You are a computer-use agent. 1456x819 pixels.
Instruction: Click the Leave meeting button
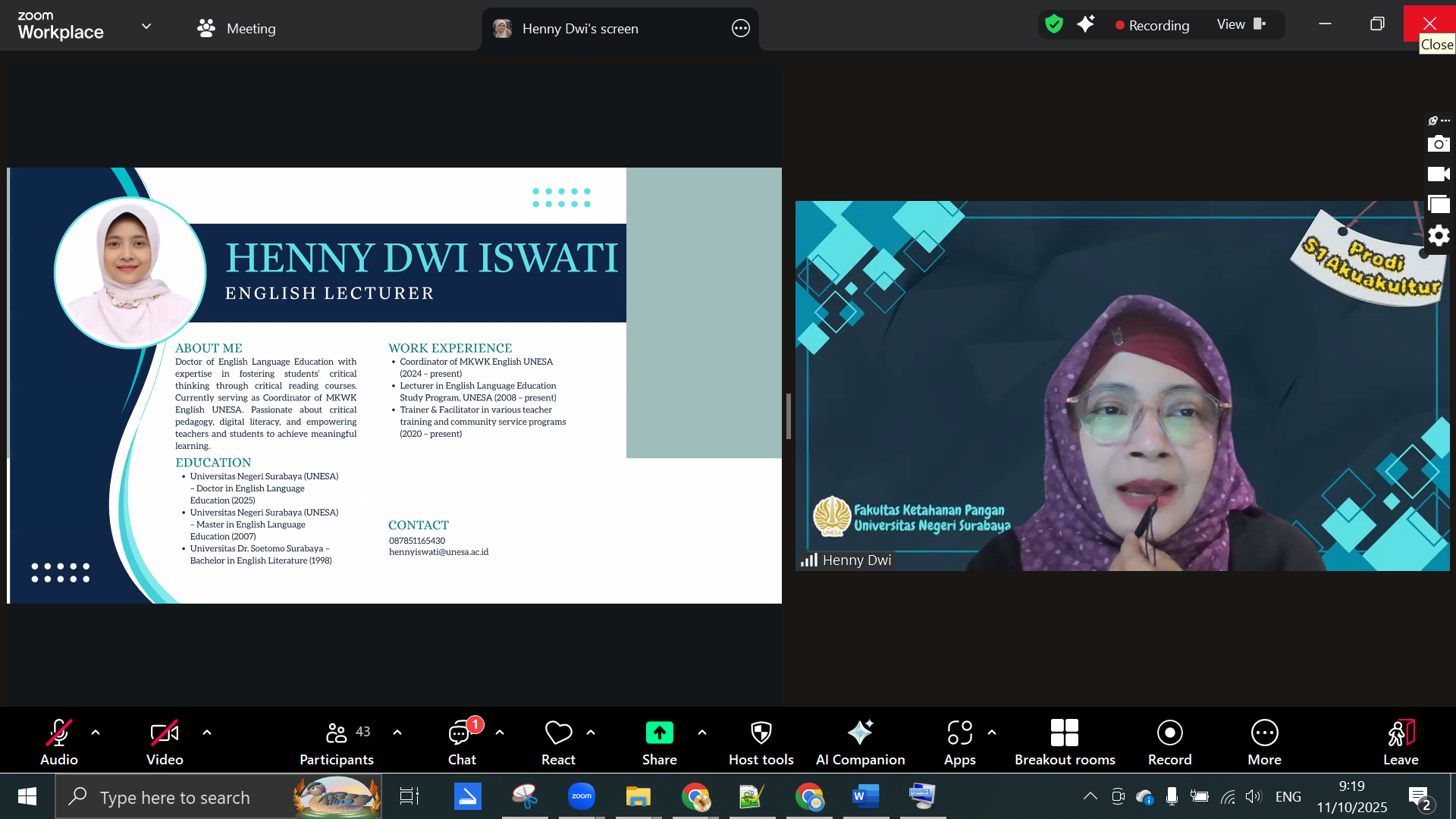coord(1400,742)
